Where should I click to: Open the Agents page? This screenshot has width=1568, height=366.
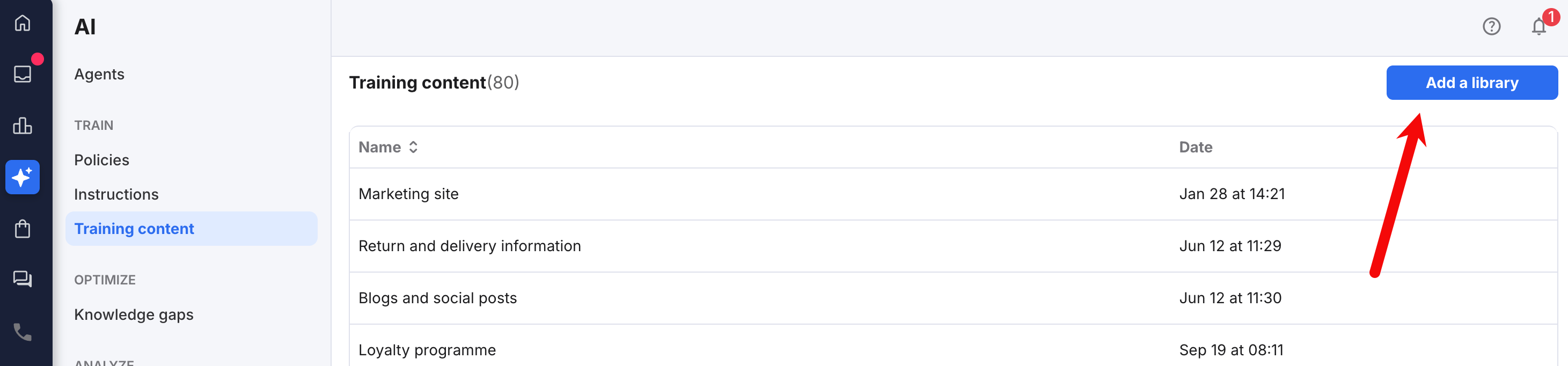(99, 74)
